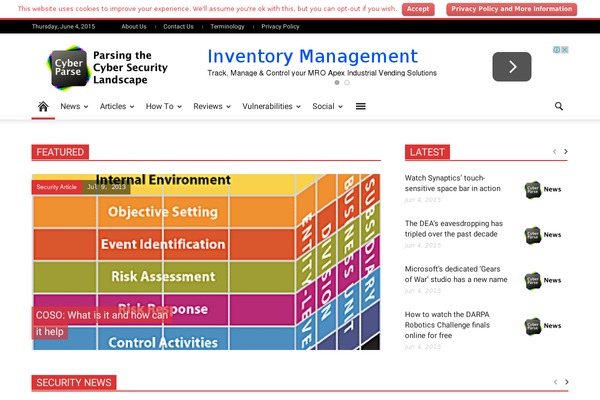
Task: Select the second ad carousel dot
Action: [347, 82]
